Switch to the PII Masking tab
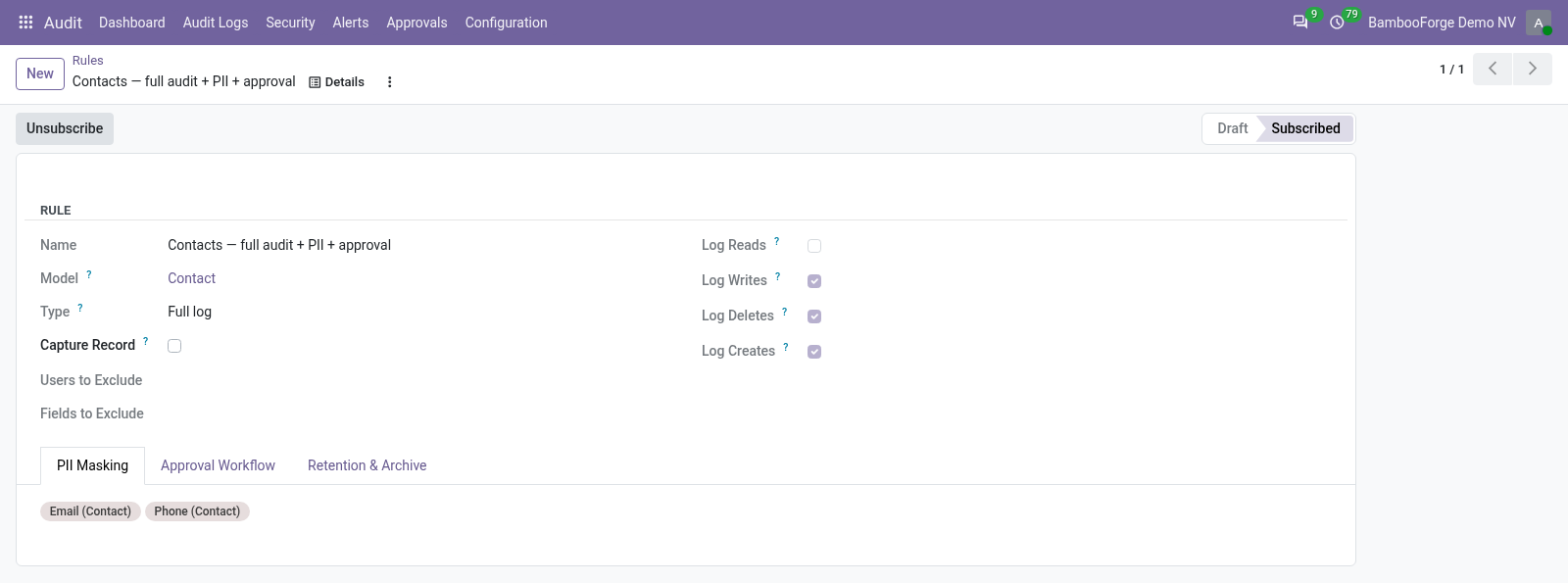 [x=92, y=465]
